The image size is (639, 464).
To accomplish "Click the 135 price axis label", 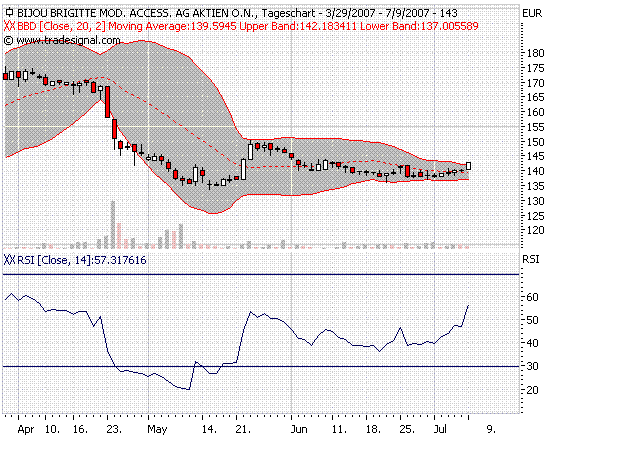I will 535,186.
